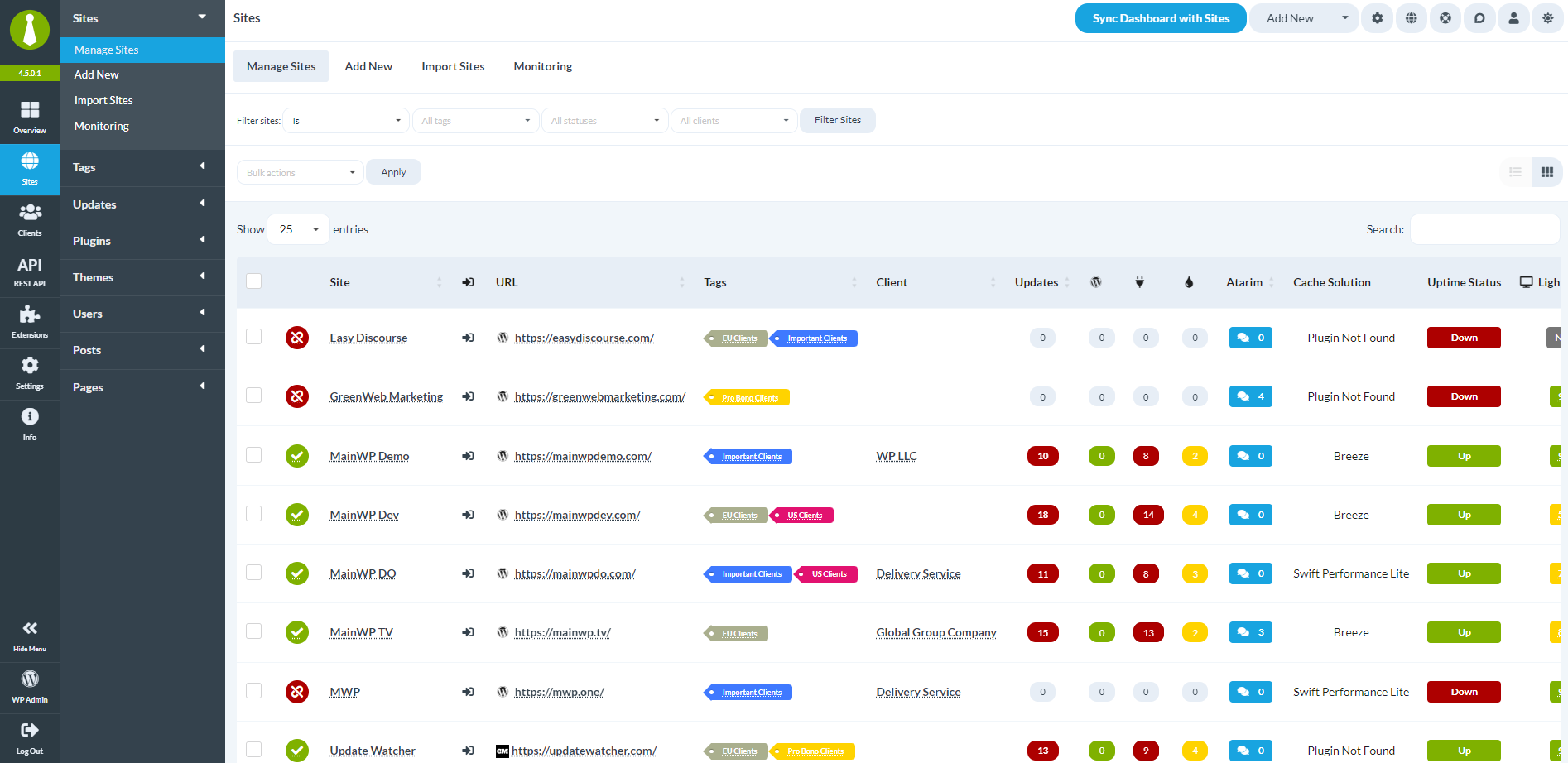This screenshot has width=1568, height=763.
Task: Open the https://mainwpdemo.com/ URL link
Action: pyautogui.click(x=583, y=456)
